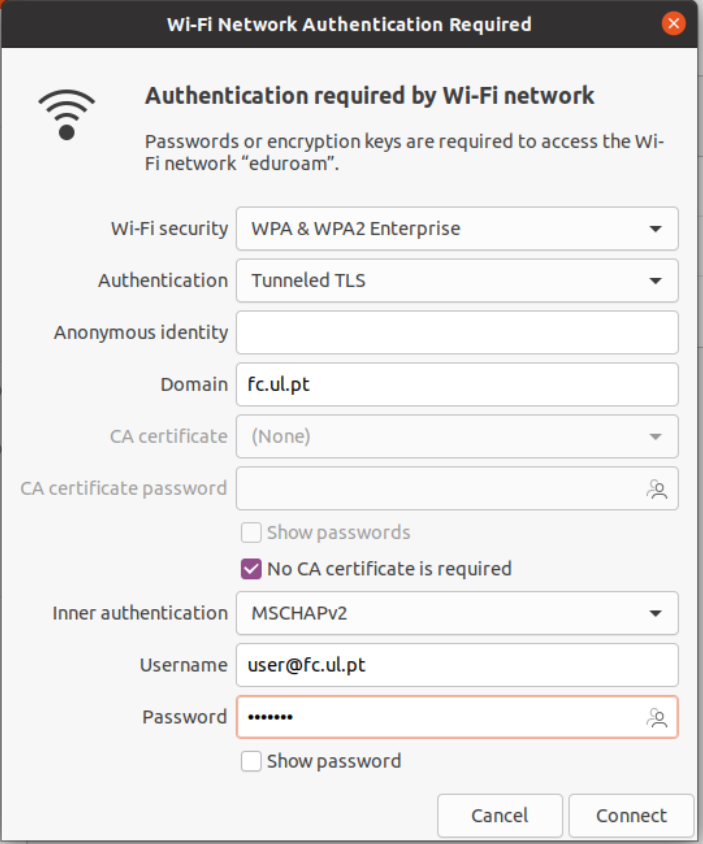Click the Anonymous identity input field

457,333
